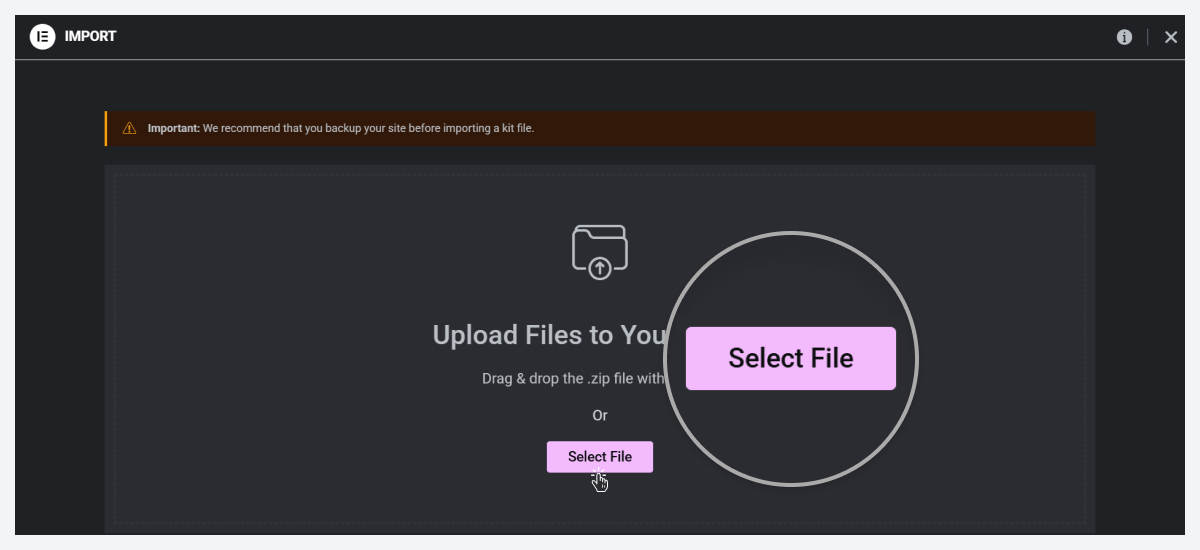Click the orange left edge of the warning banner
Viewport: 1200px width, 550px height.
(106, 128)
